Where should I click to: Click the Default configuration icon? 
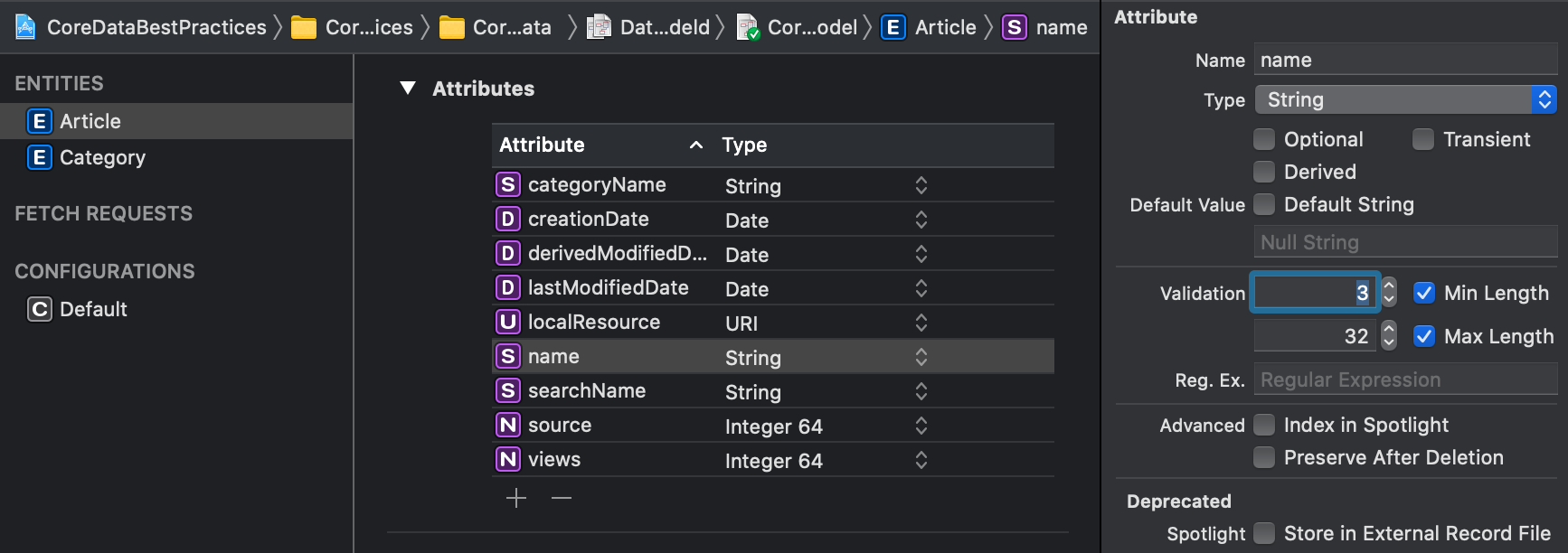(39, 309)
